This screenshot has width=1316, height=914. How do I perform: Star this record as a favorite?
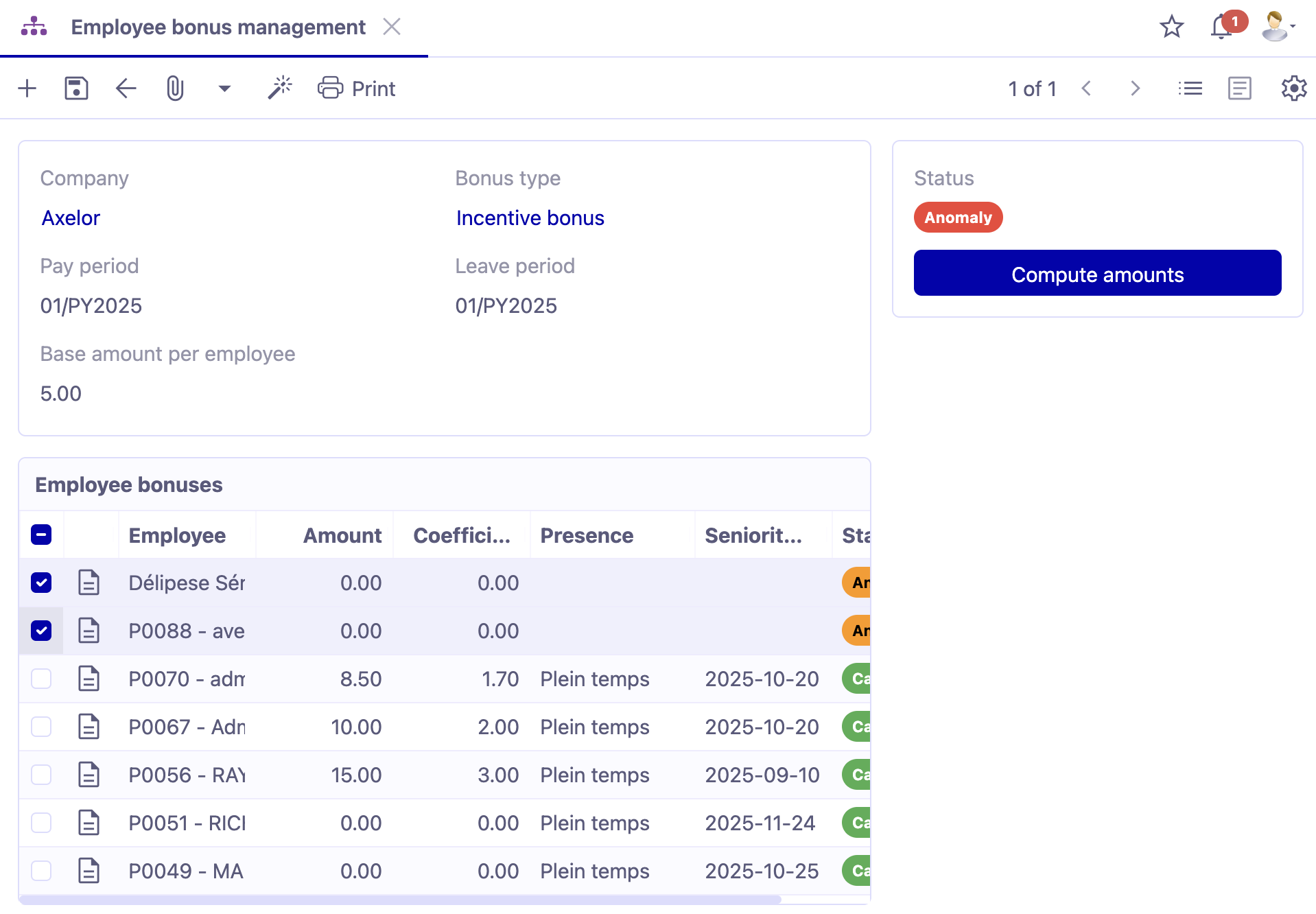click(x=1171, y=27)
